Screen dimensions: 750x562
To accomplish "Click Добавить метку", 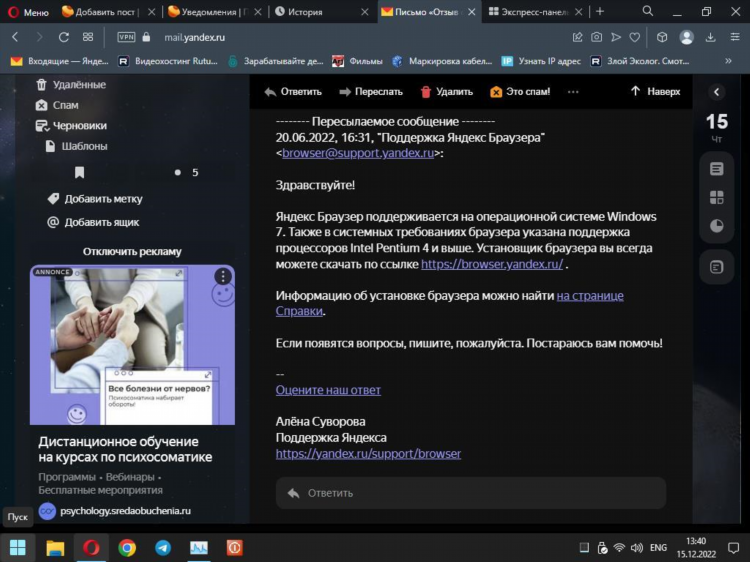I will coord(95,198).
